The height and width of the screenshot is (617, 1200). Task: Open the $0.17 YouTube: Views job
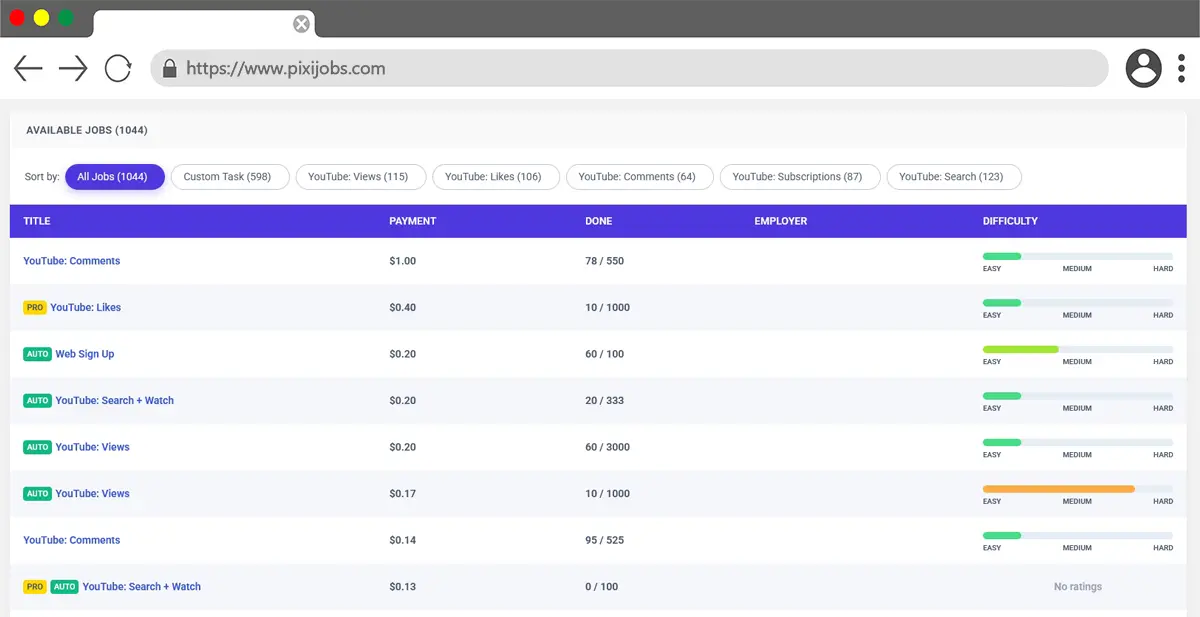click(93, 494)
